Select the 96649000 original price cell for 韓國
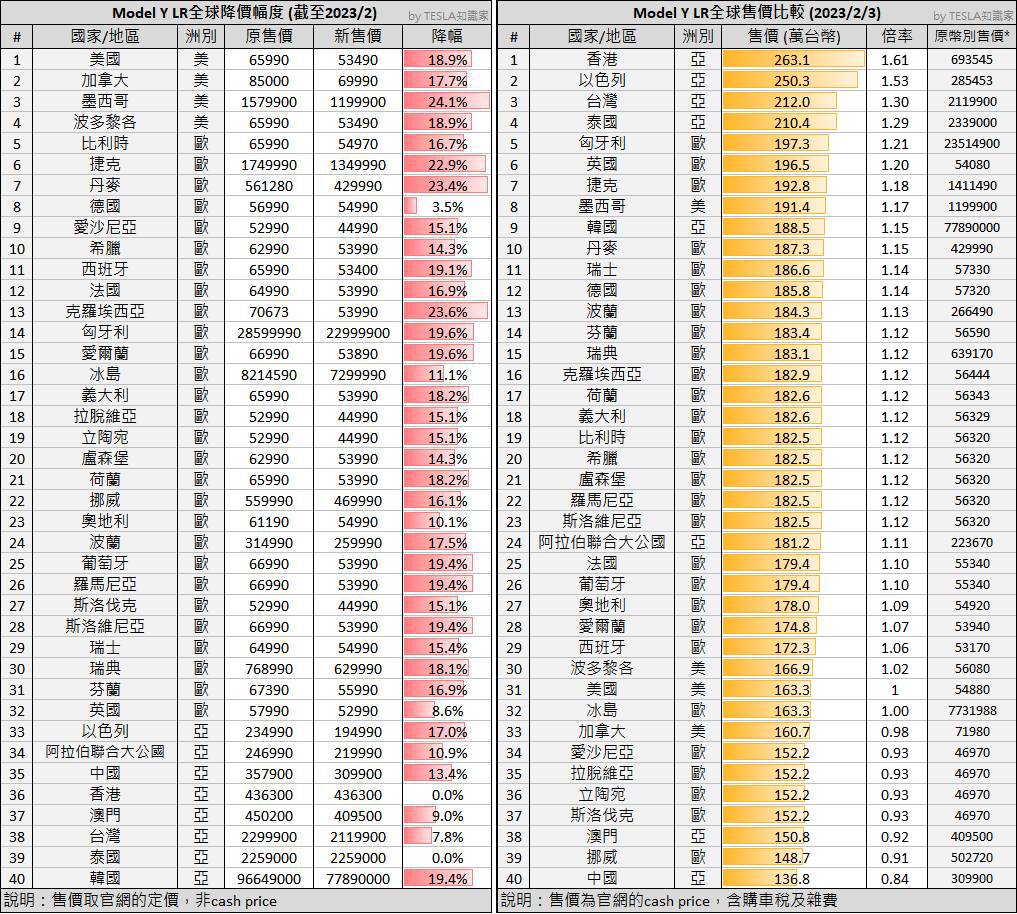Viewport: 1017px width, 914px height. coord(268,878)
